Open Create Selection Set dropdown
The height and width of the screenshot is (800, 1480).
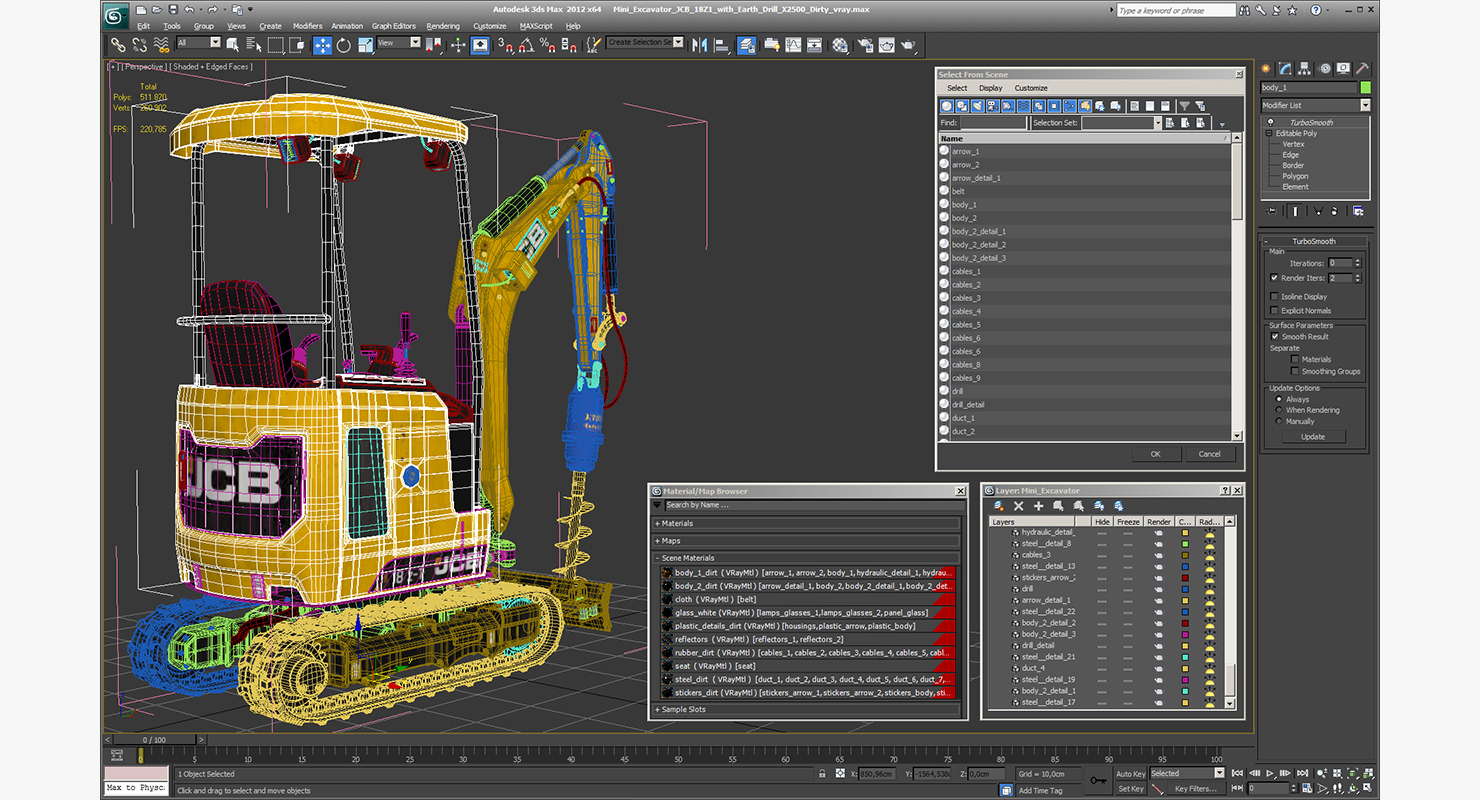point(645,43)
